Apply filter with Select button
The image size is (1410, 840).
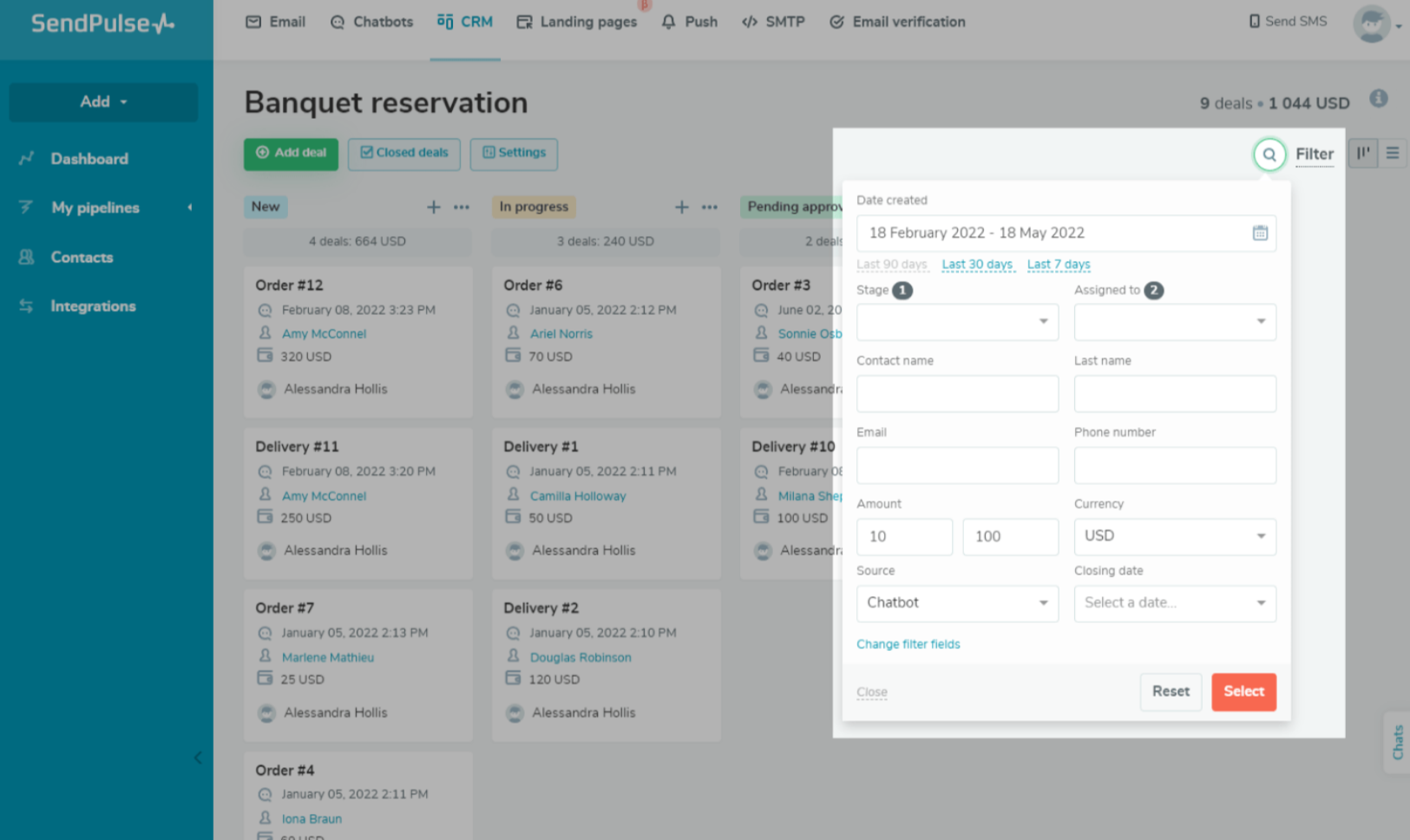tap(1243, 692)
